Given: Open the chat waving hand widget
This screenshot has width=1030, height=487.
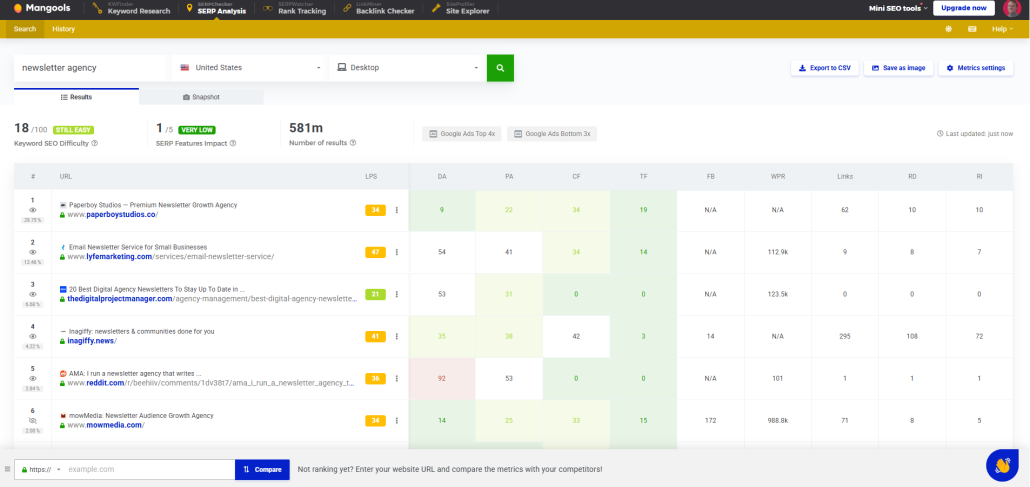Looking at the screenshot, I should click(1002, 465).
